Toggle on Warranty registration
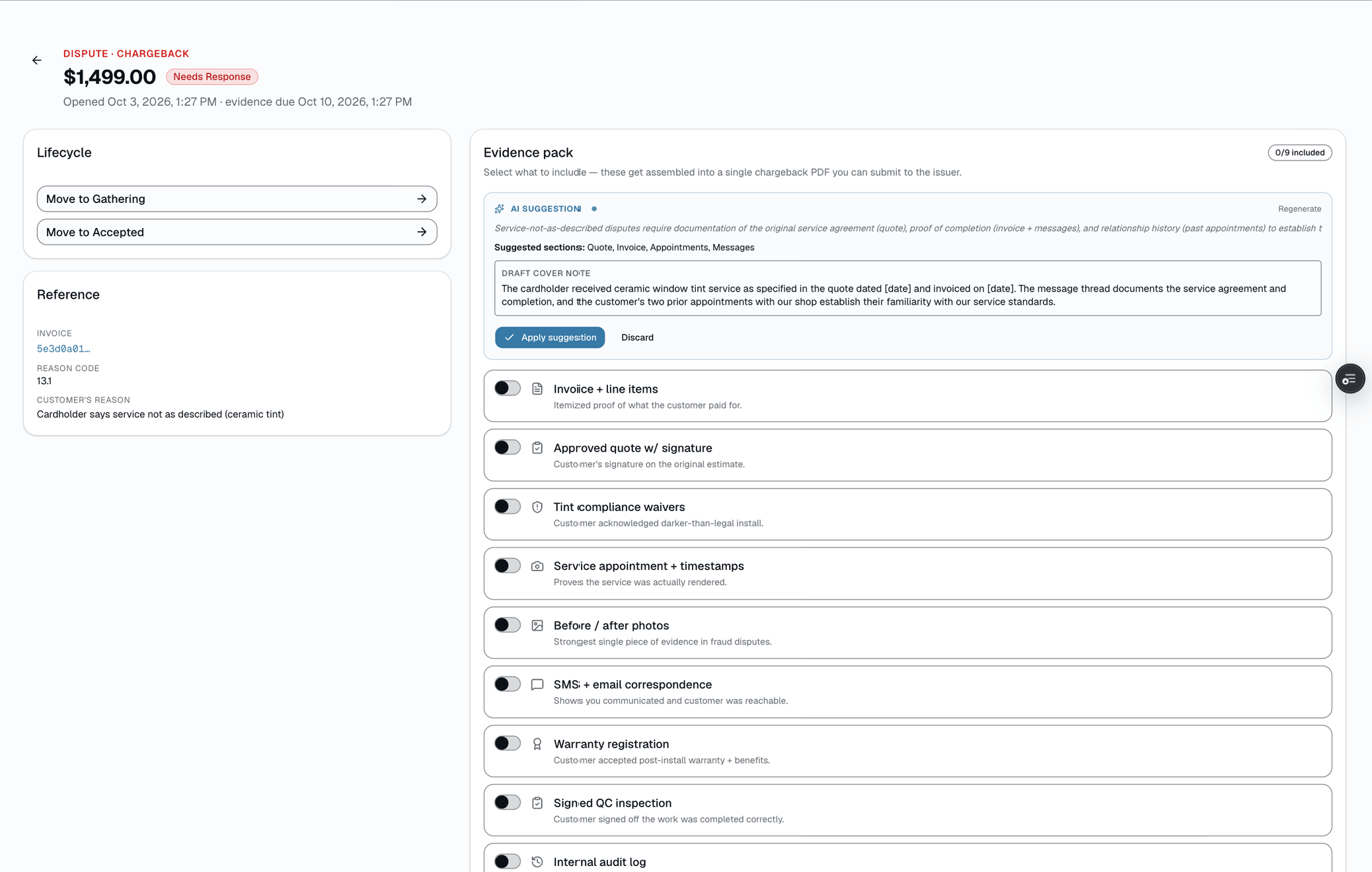This screenshot has height=872, width=1372. click(508, 743)
